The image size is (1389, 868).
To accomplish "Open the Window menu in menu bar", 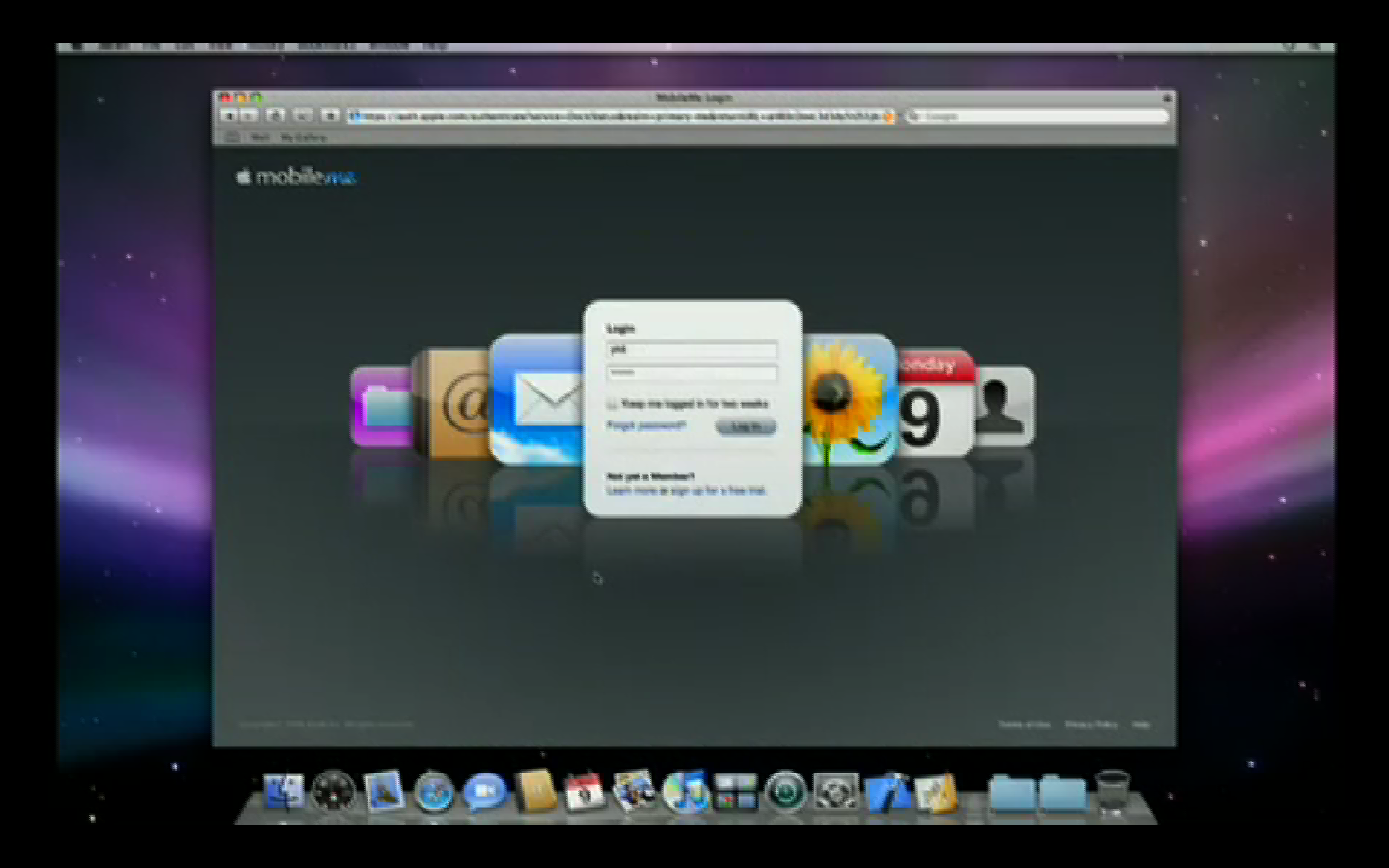I will point(390,45).
